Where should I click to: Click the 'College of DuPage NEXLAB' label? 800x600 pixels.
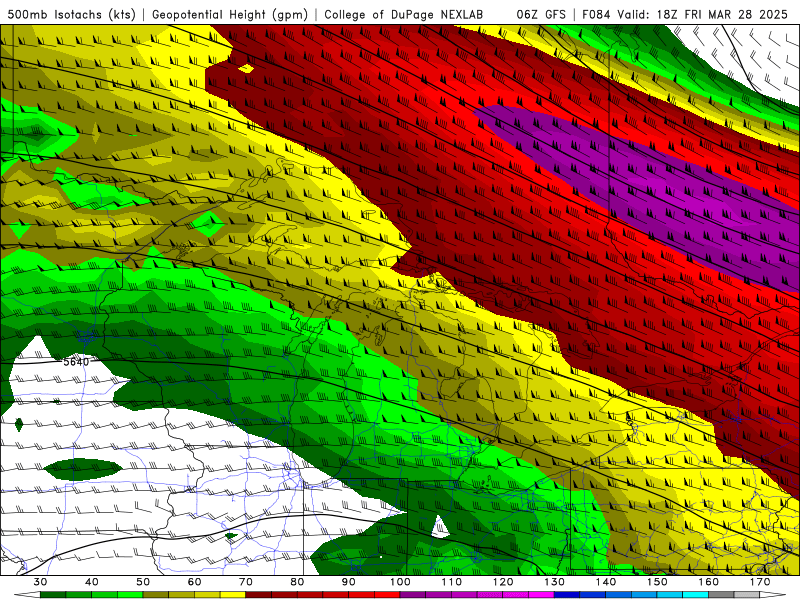[404, 14]
